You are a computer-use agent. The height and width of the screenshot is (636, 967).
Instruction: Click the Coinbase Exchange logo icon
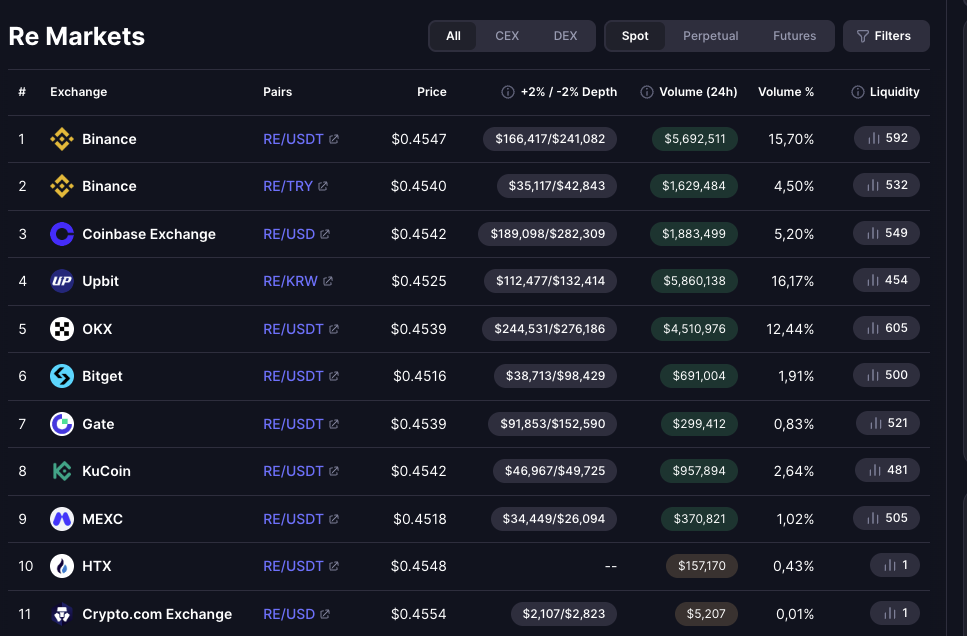[x=62, y=234]
